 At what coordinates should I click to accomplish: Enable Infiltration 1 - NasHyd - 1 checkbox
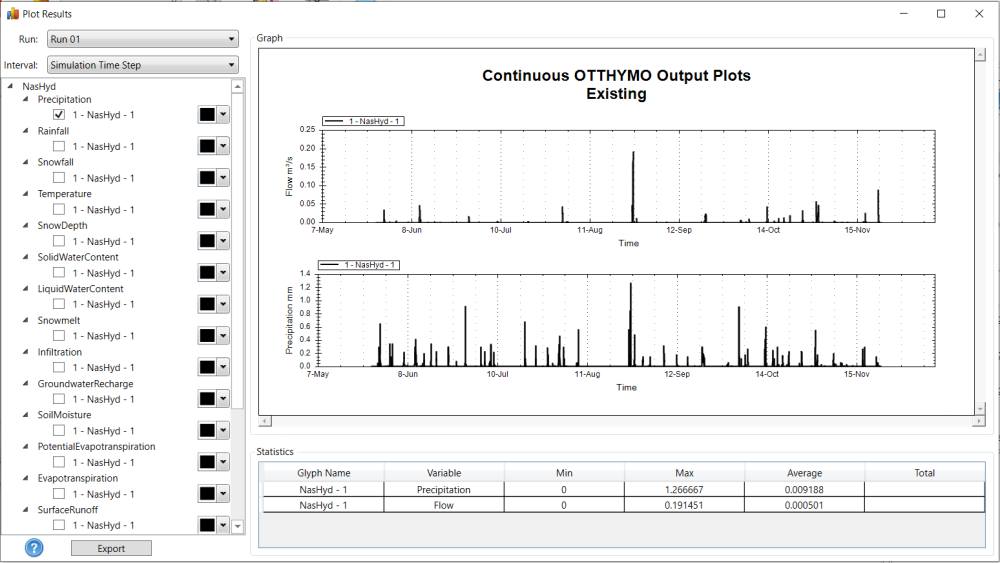pyautogui.click(x=59, y=367)
